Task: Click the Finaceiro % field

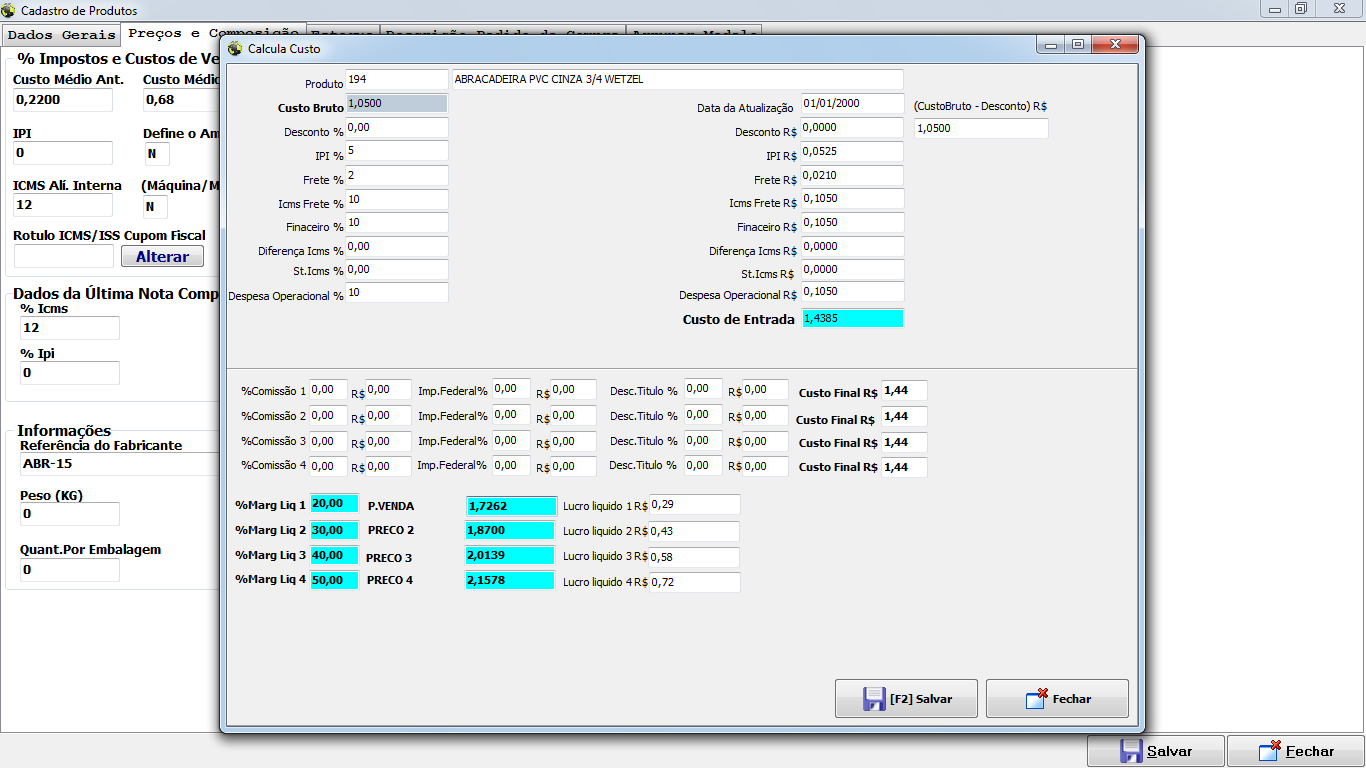Action: 397,223
